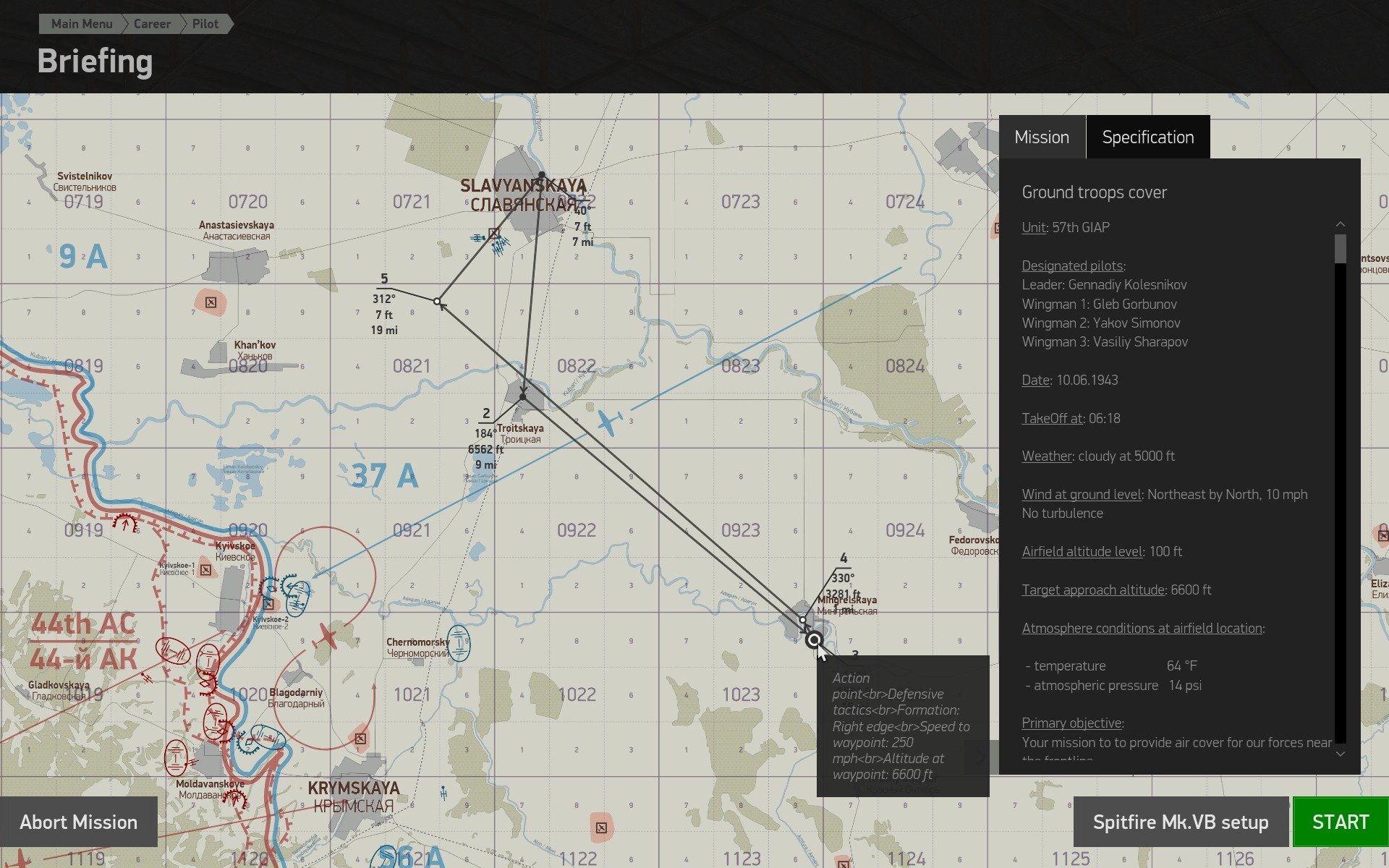Click Wingman 3: Vasiliy Sharapov
Screen dimensions: 1389x868
pyautogui.click(x=1105, y=341)
